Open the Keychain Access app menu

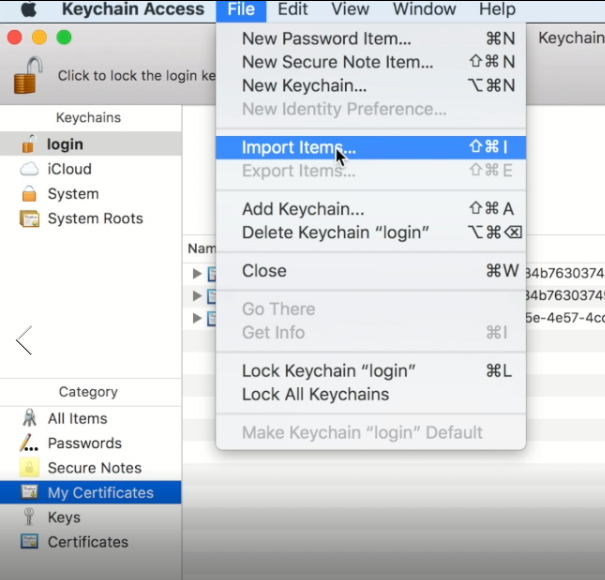click(133, 9)
